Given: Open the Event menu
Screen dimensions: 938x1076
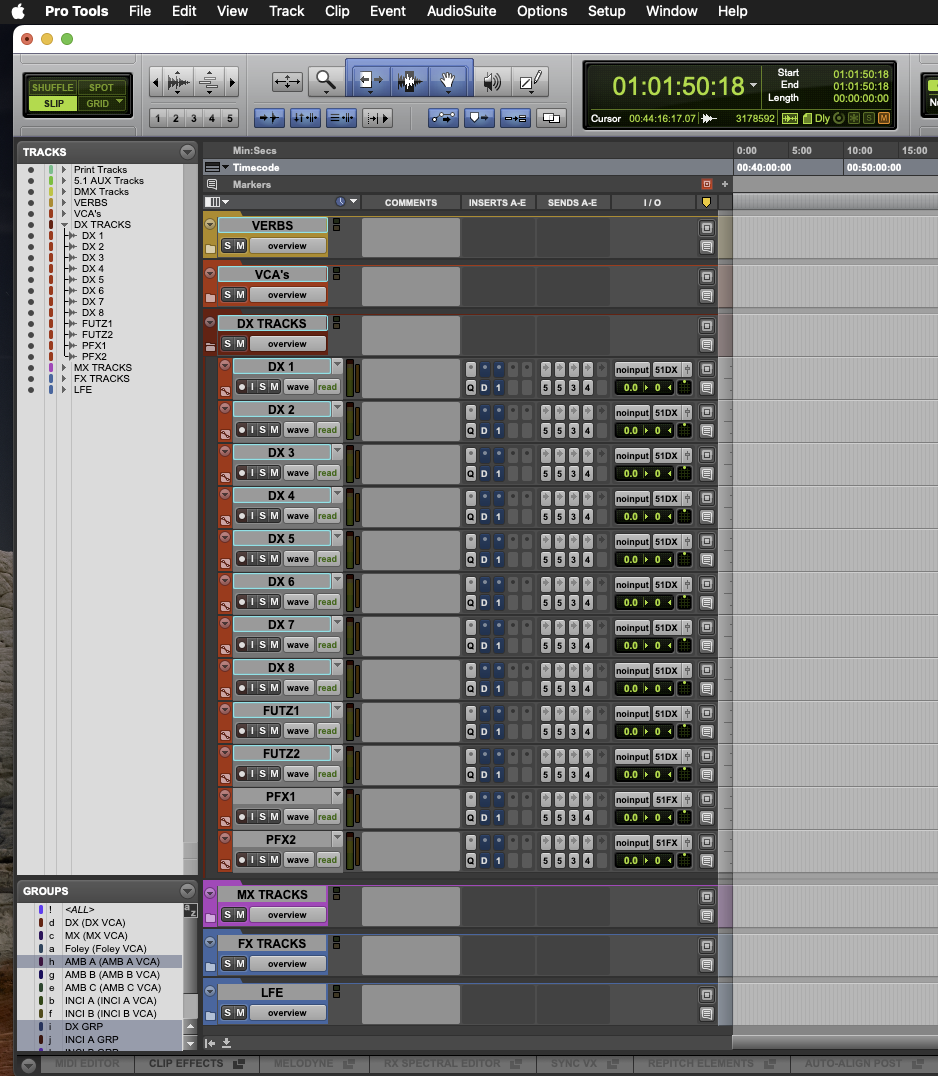Looking at the screenshot, I should (x=388, y=11).
